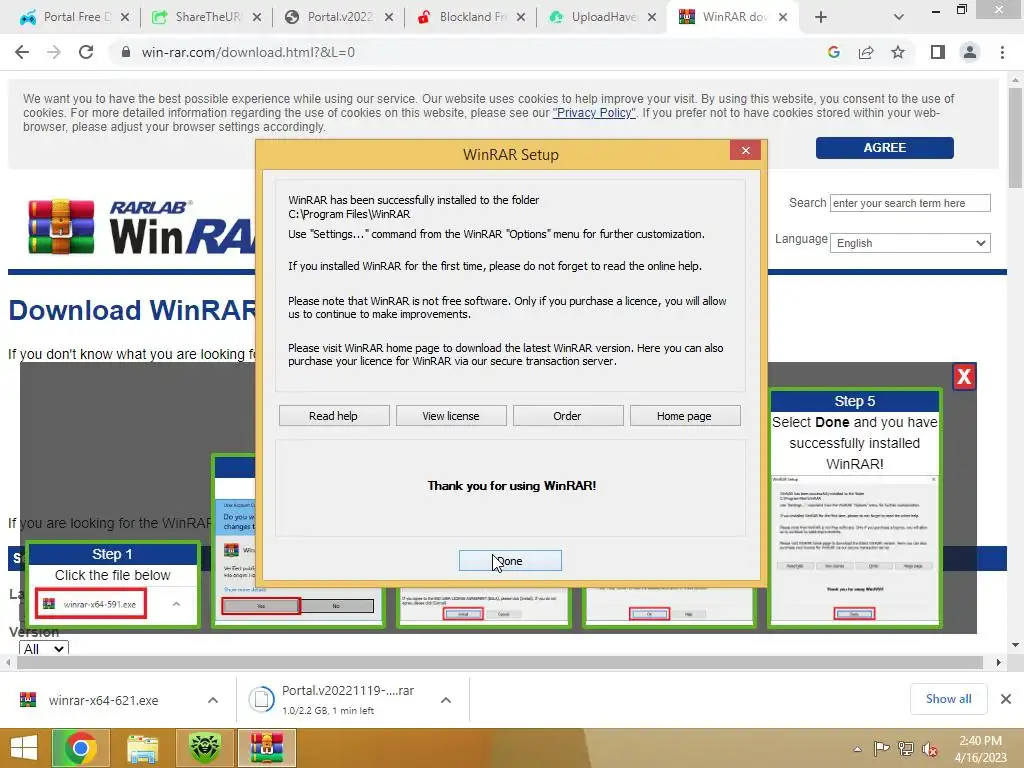
Task: Click the muted volume tray icon
Action: click(x=930, y=749)
